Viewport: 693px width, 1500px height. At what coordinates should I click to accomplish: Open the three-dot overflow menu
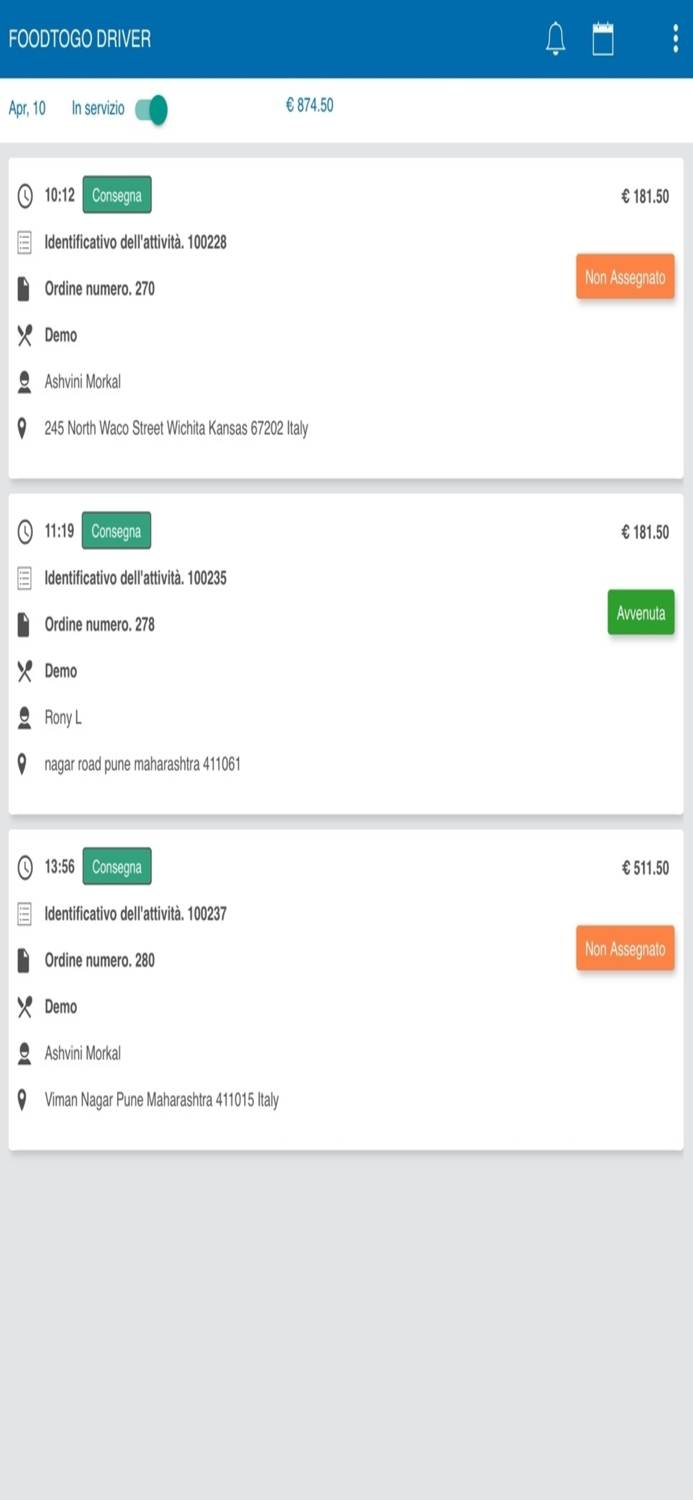pos(676,39)
